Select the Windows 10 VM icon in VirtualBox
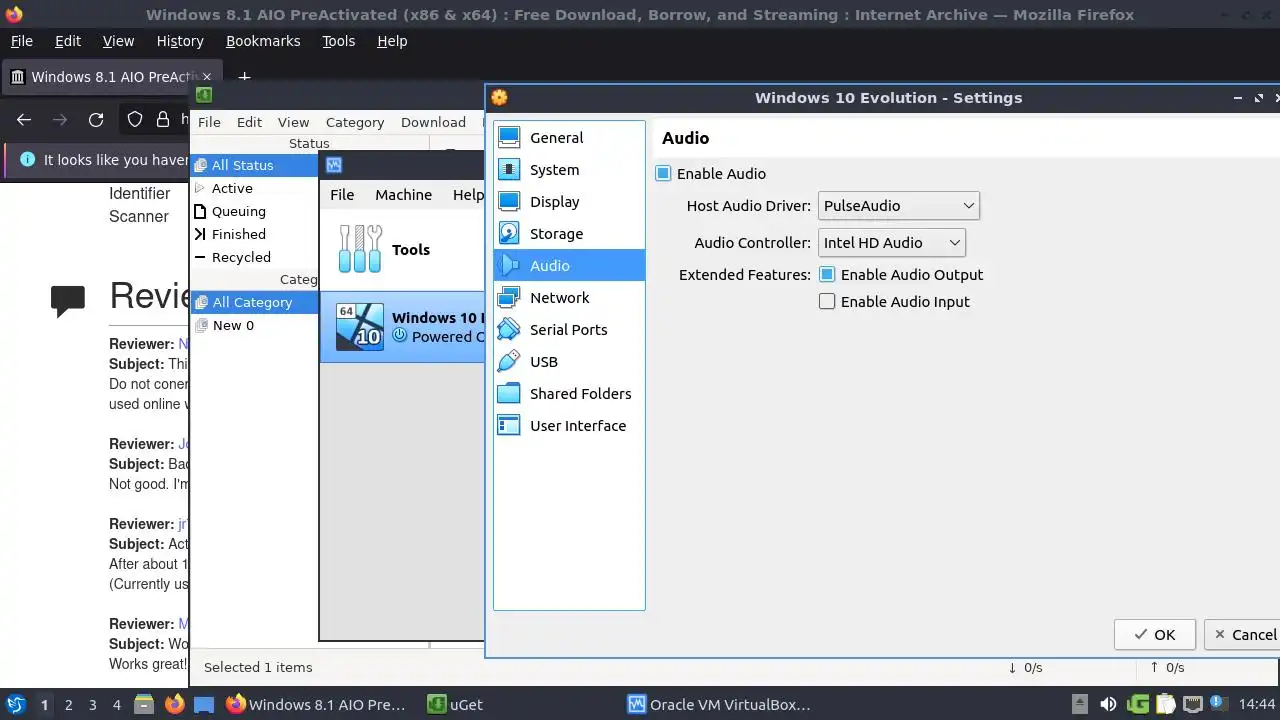 (360, 326)
